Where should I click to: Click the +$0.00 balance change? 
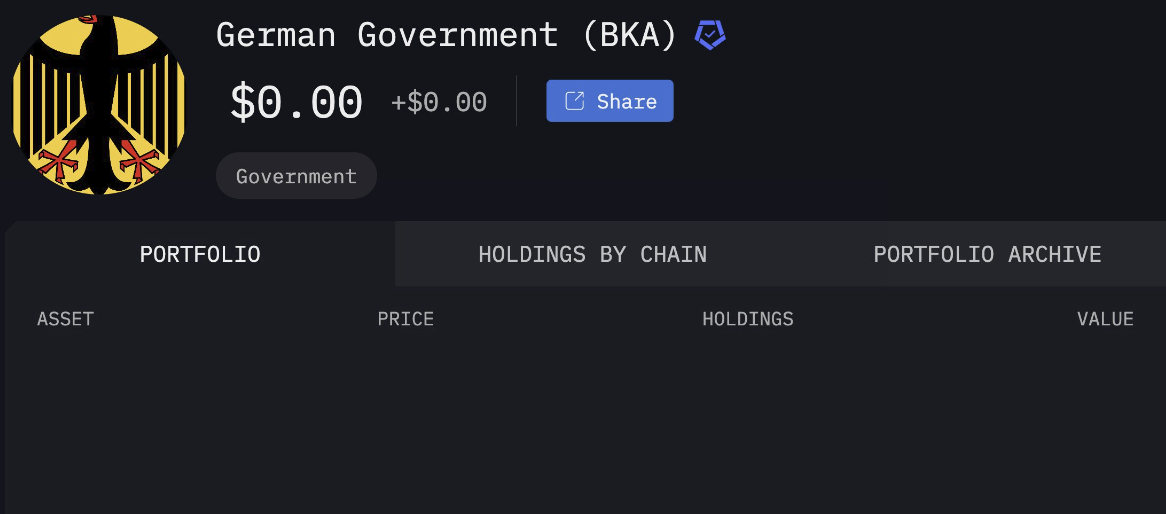click(x=439, y=102)
